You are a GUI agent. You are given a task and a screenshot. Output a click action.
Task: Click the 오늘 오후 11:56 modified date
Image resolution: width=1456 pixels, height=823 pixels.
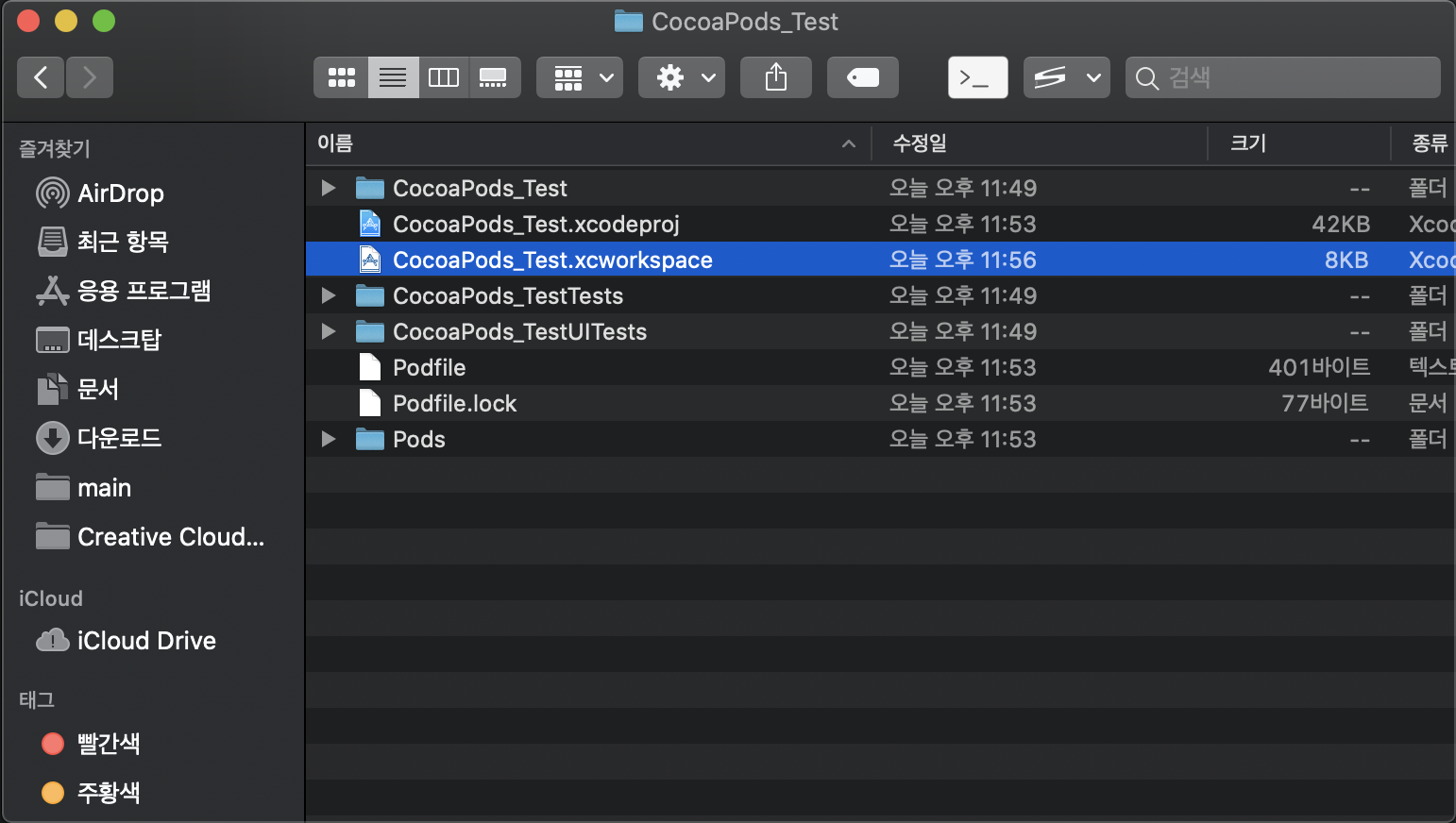pyautogui.click(x=962, y=260)
